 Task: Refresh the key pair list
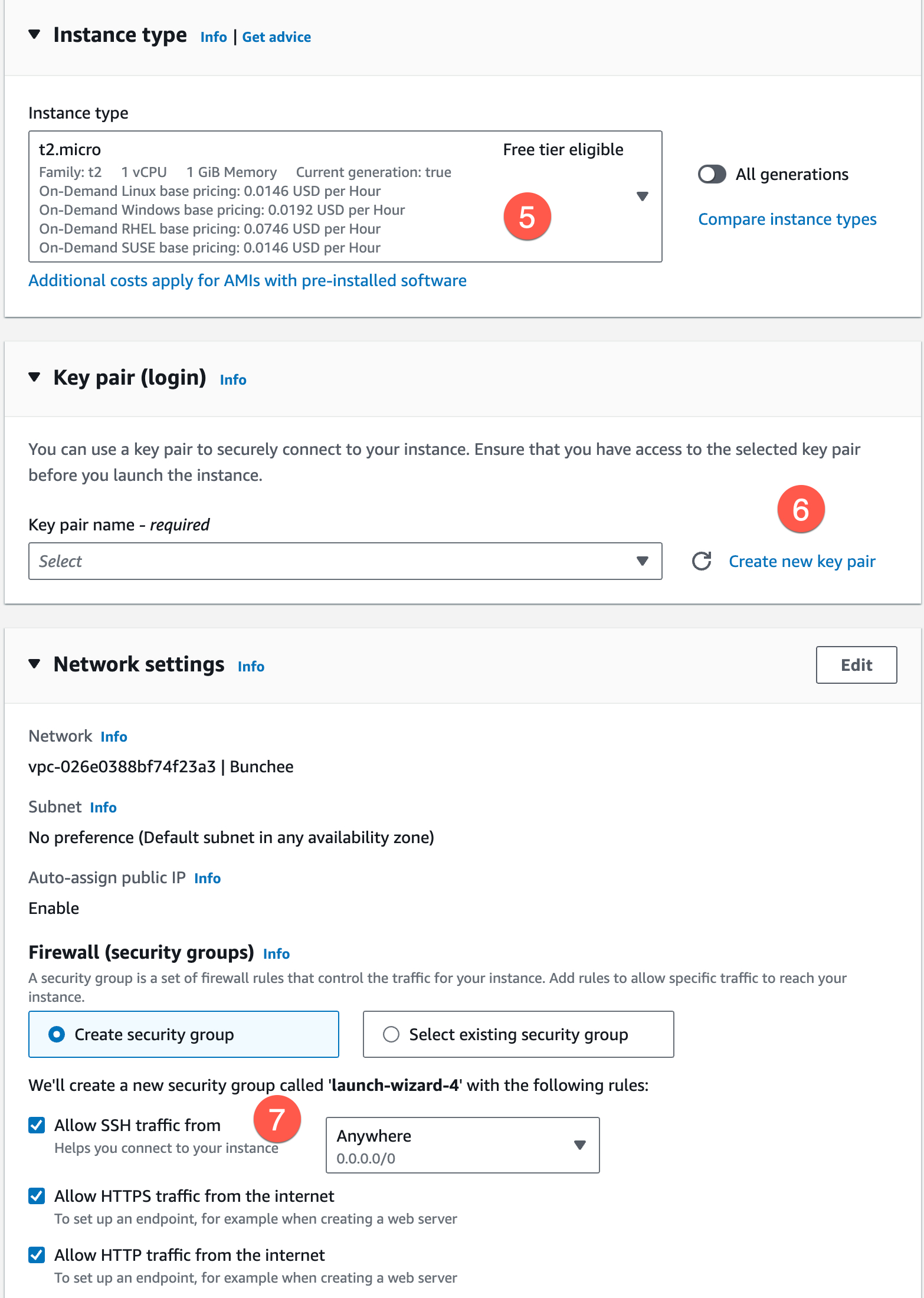click(702, 562)
